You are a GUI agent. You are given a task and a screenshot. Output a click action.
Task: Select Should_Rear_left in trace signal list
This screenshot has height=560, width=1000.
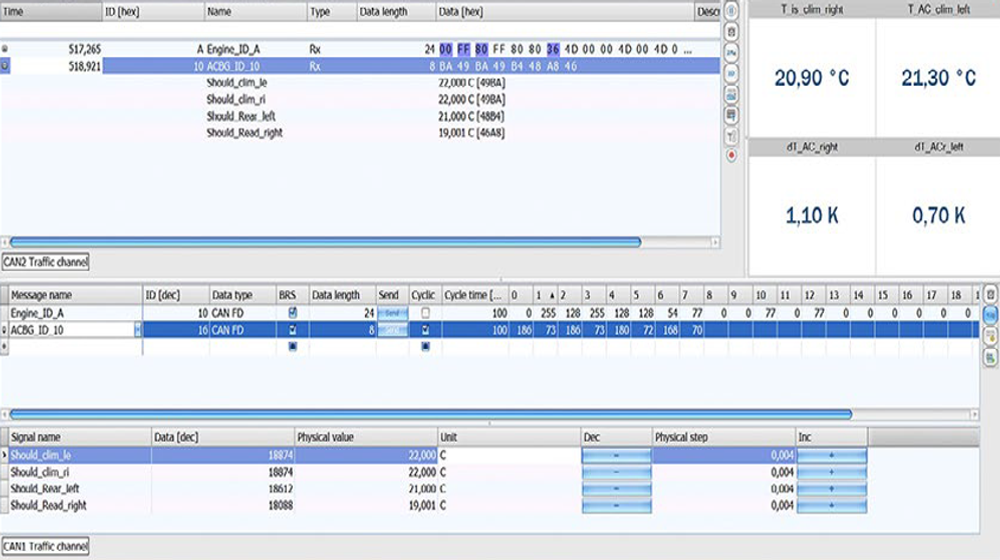[240, 116]
